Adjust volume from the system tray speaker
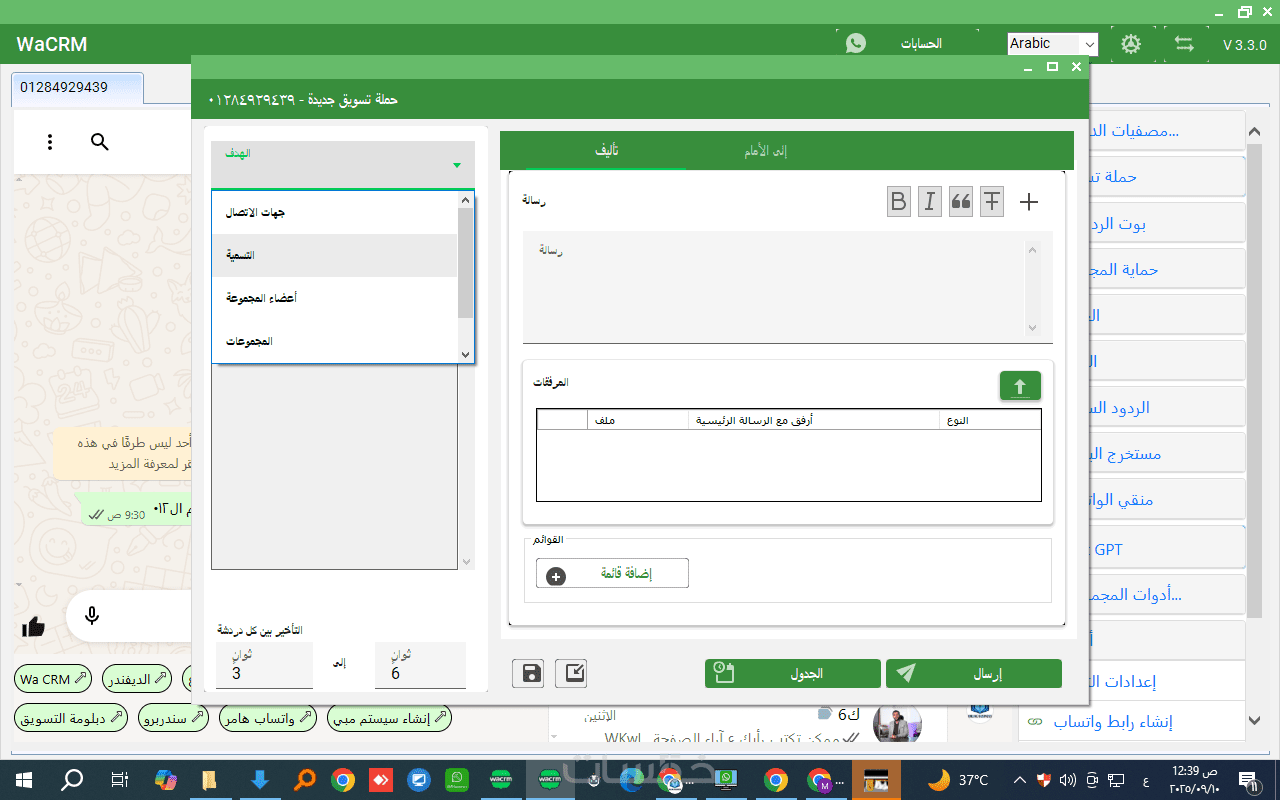Viewport: 1280px width, 800px height. pos(1068,780)
